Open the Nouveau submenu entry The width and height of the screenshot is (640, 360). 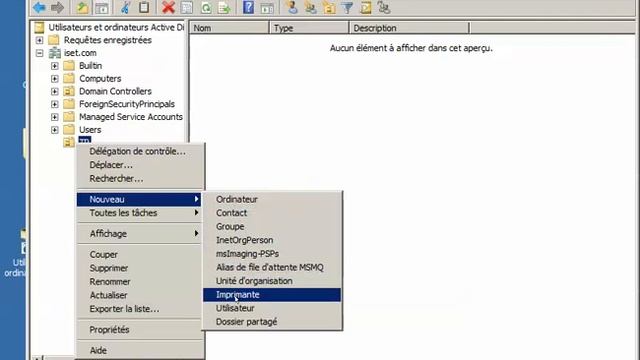[140, 199]
